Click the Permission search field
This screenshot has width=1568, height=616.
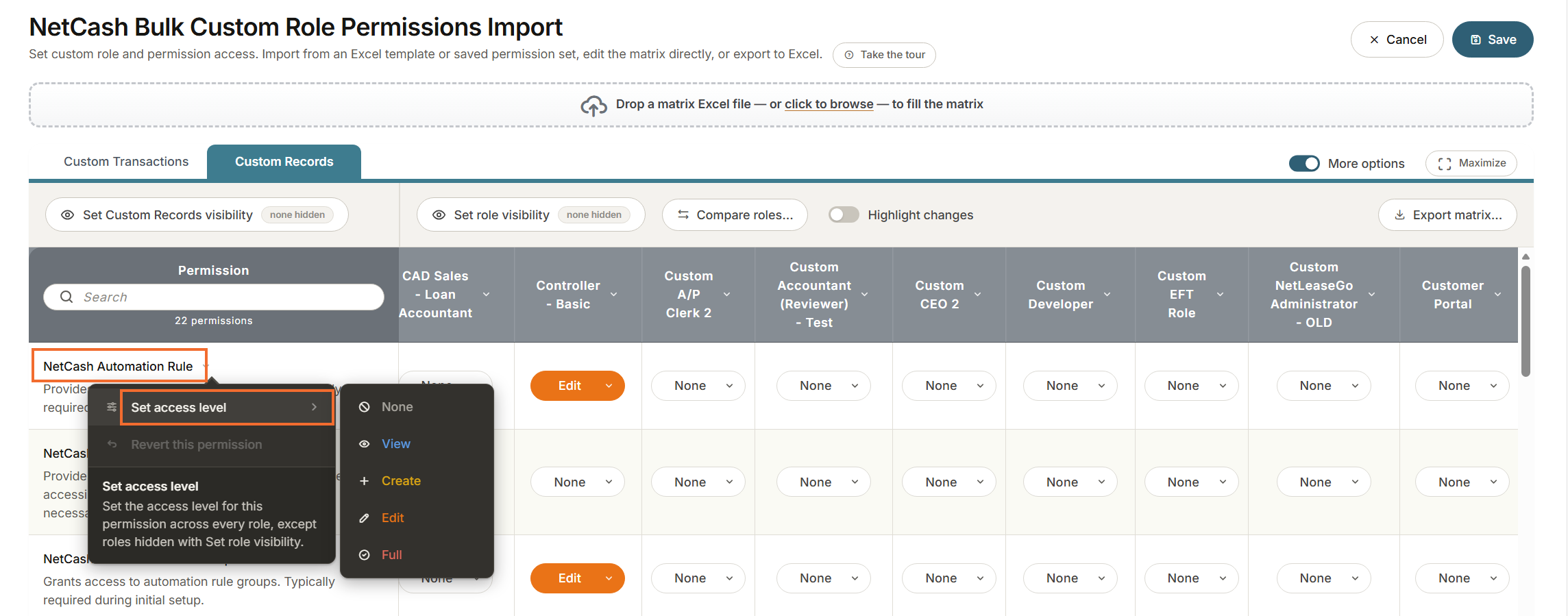(x=214, y=297)
